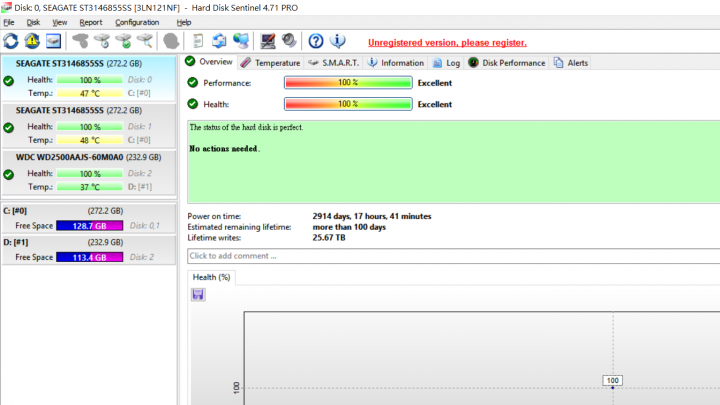
Task: Click the C: free space 128.7 GB bar
Action: 90,225
